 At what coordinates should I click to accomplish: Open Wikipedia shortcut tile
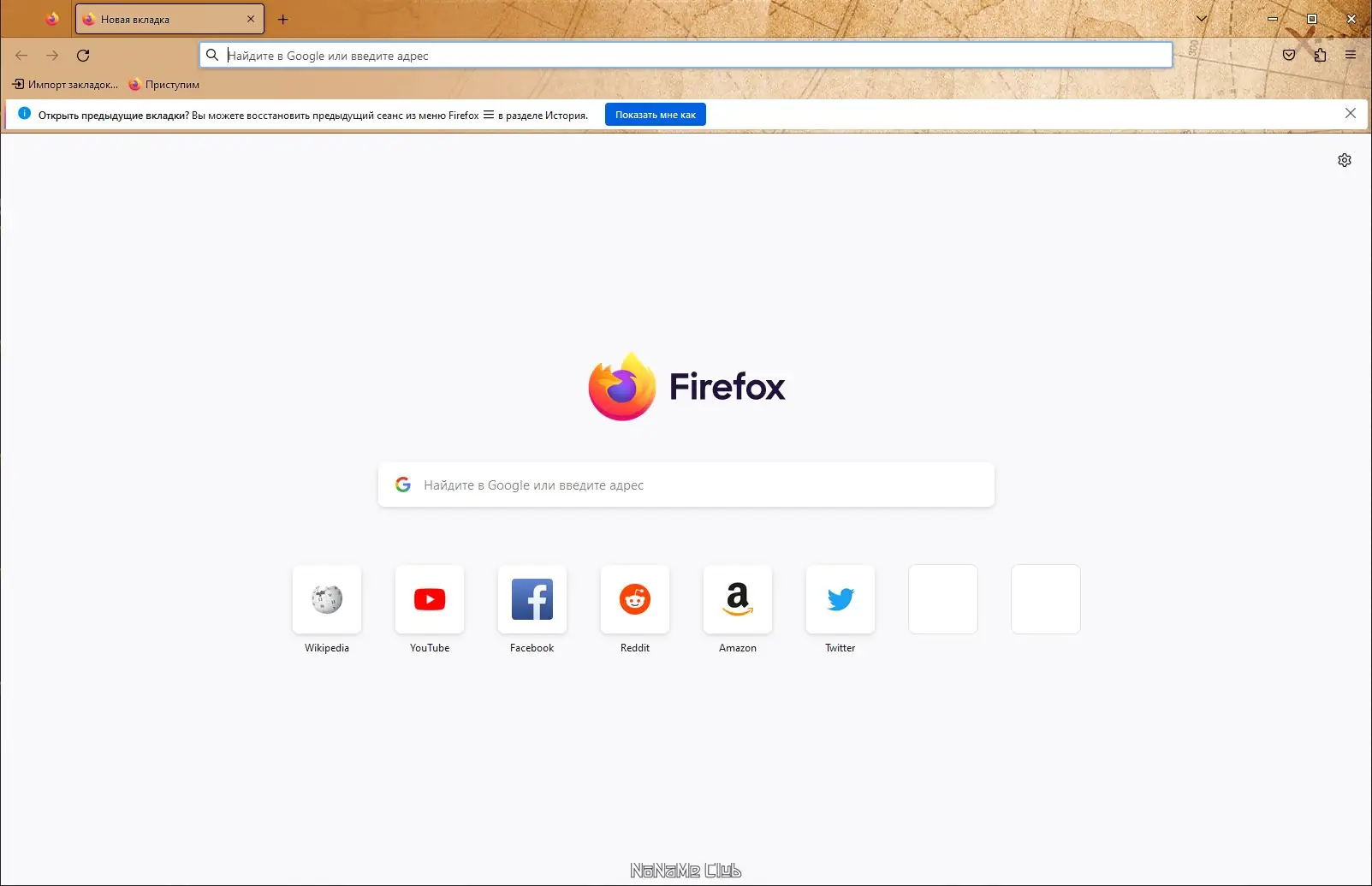(x=327, y=599)
